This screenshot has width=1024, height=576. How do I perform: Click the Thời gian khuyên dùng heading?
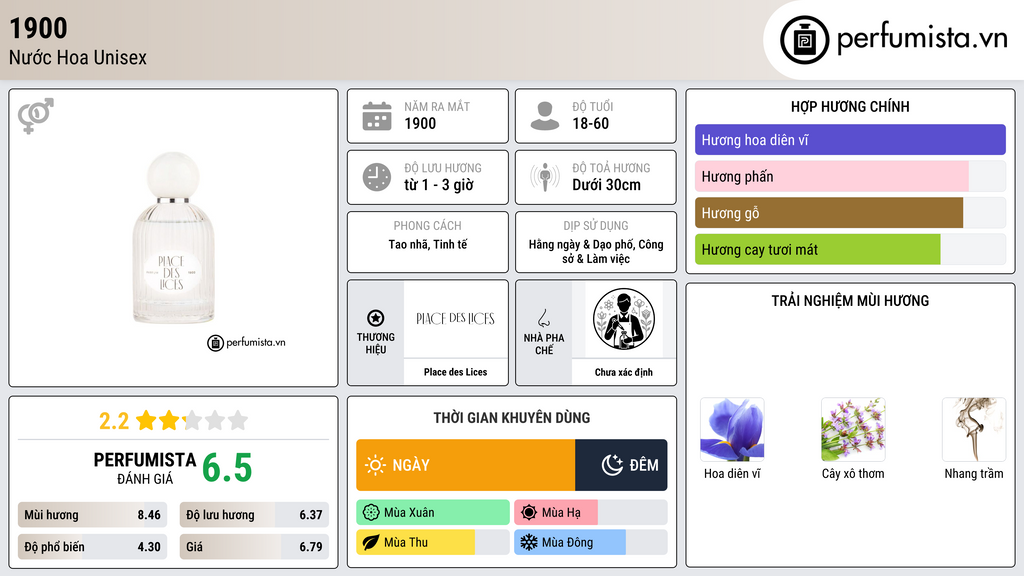click(x=511, y=418)
